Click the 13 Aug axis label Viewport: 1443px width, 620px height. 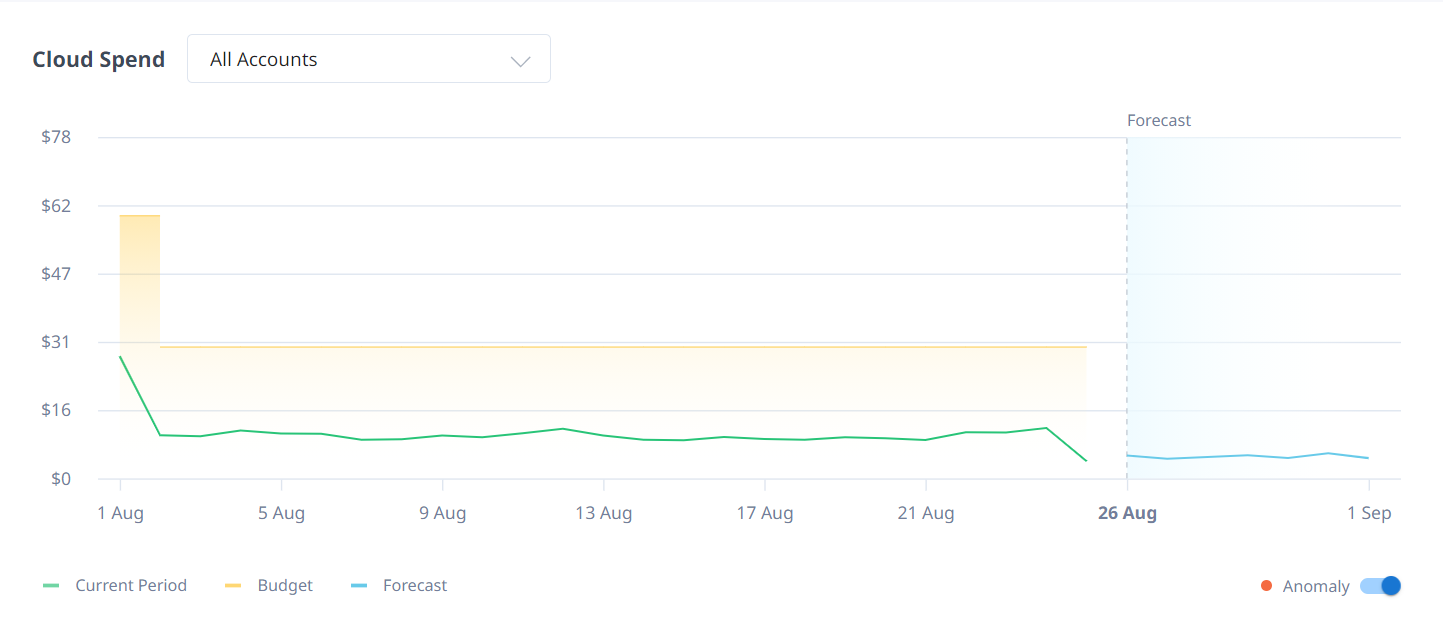603,513
